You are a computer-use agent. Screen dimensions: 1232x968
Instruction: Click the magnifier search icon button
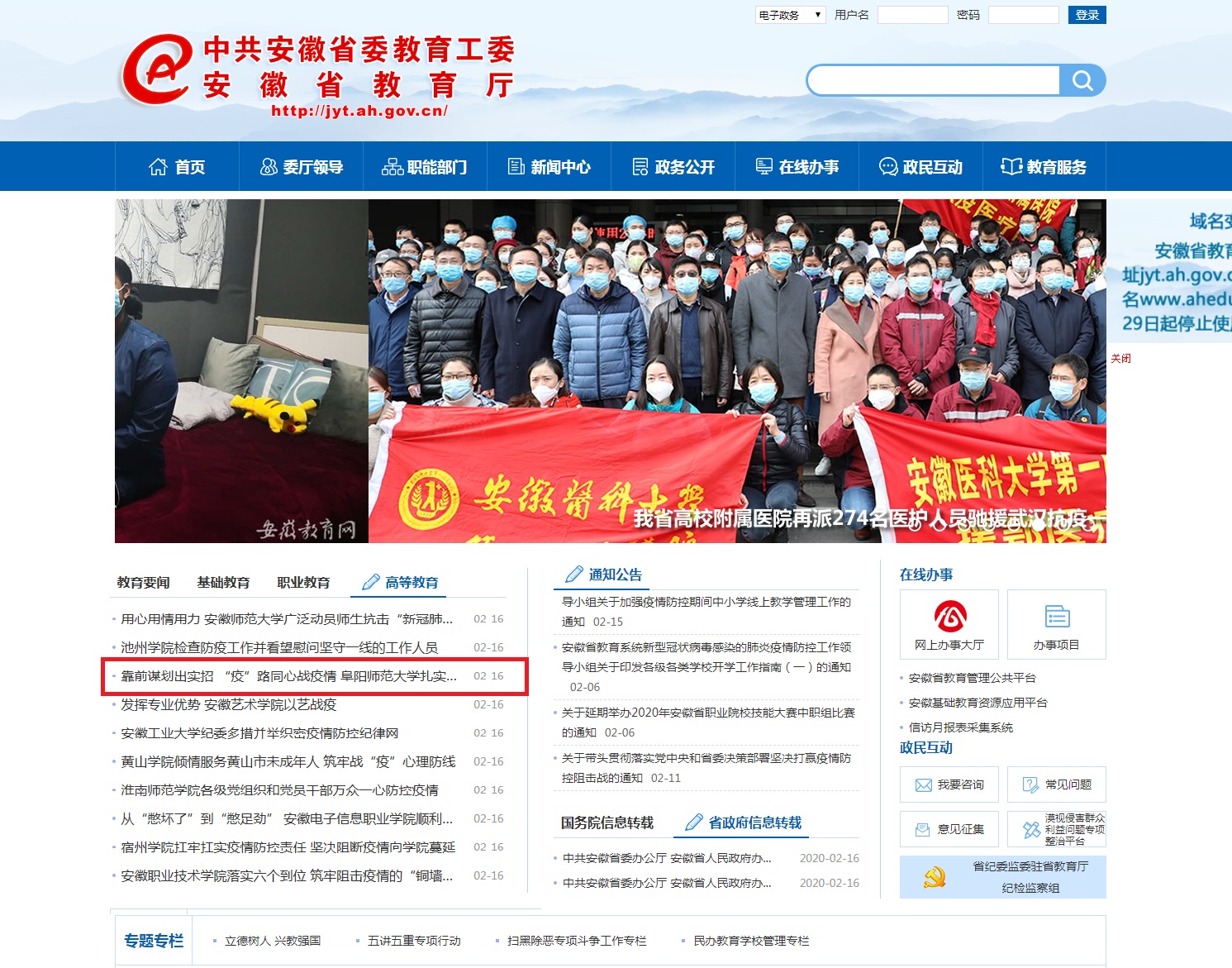[1082, 80]
